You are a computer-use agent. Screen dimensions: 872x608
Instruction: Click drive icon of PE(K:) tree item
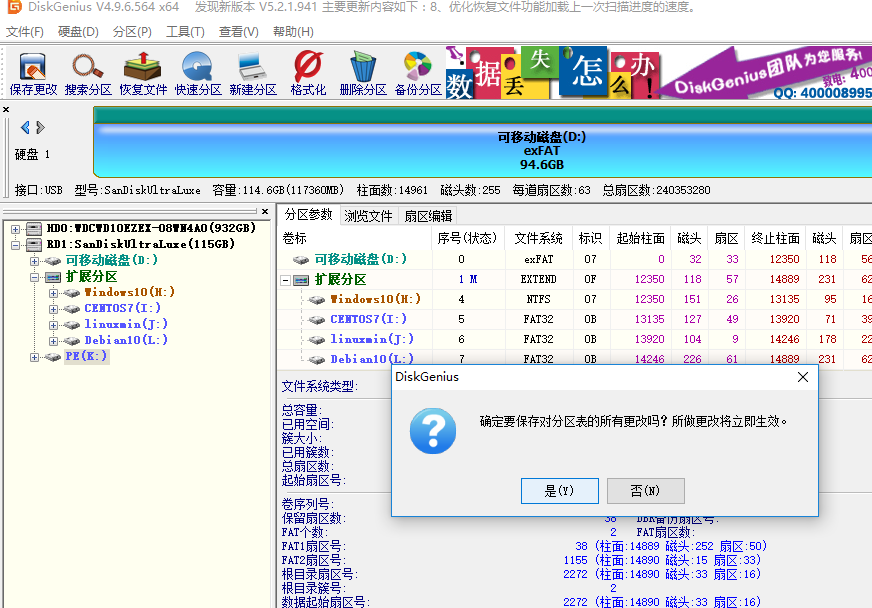pyautogui.click(x=53, y=357)
